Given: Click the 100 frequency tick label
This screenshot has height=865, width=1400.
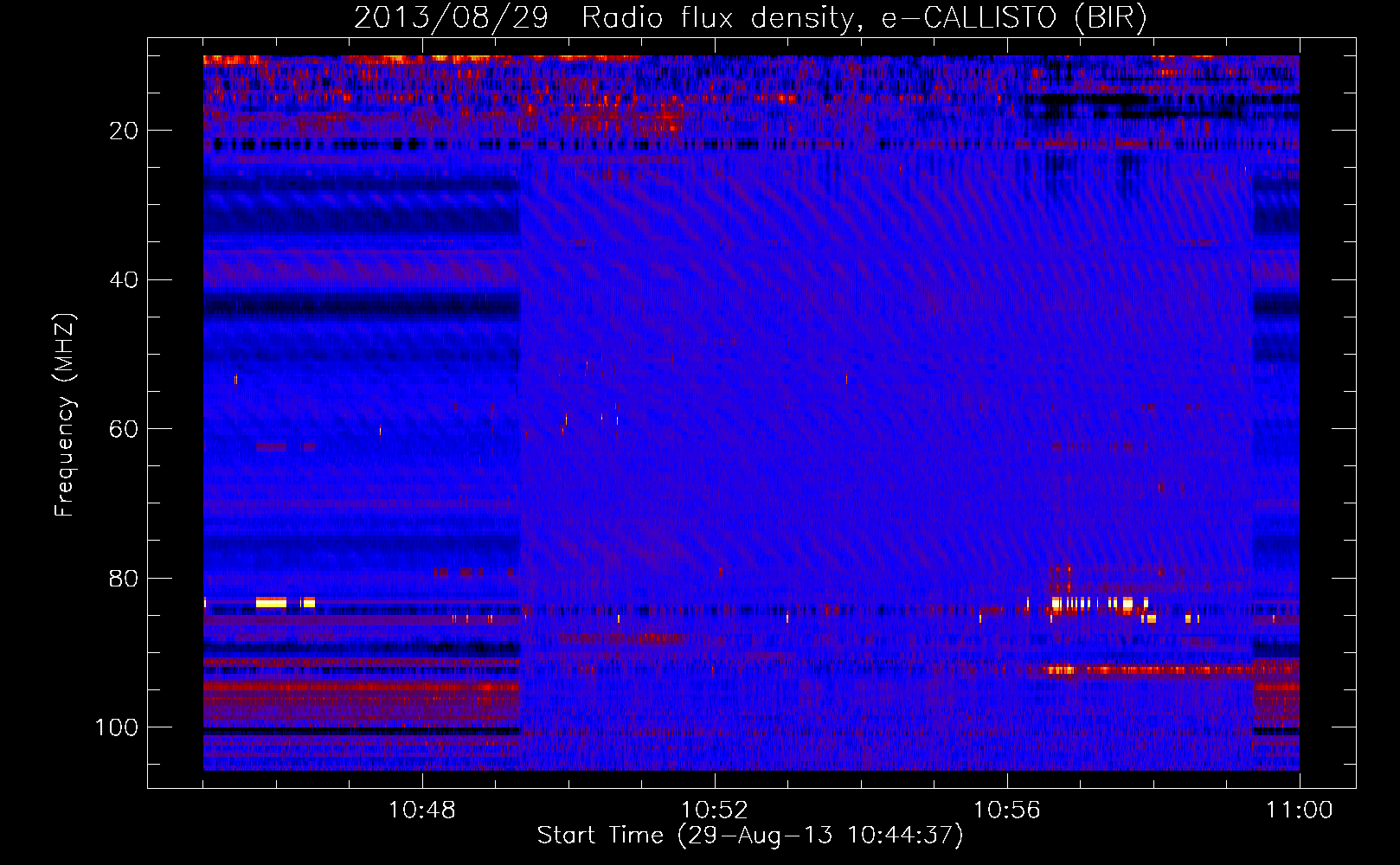Looking at the screenshot, I should tap(117, 727).
